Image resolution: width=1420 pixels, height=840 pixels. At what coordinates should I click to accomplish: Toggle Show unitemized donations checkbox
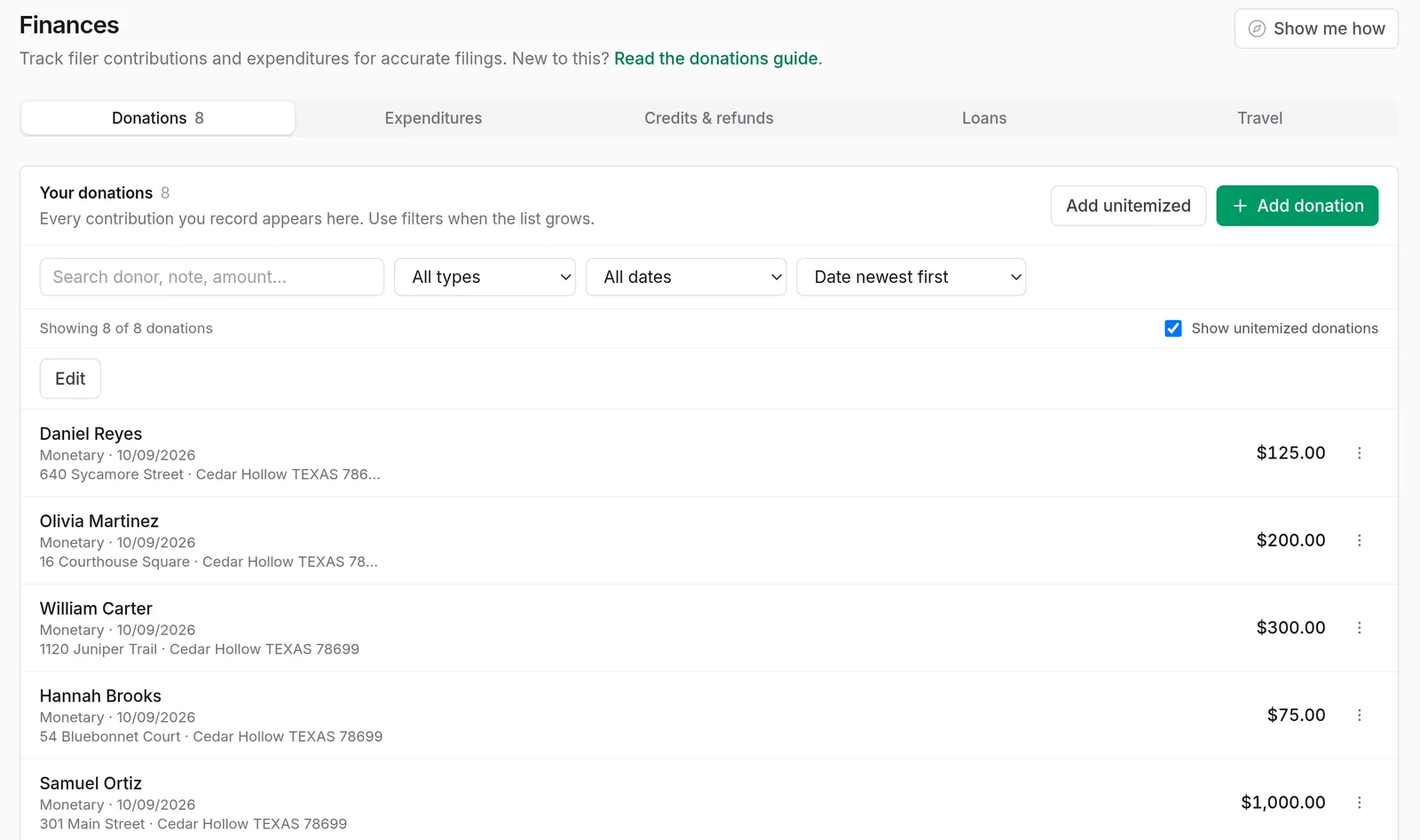click(1173, 328)
